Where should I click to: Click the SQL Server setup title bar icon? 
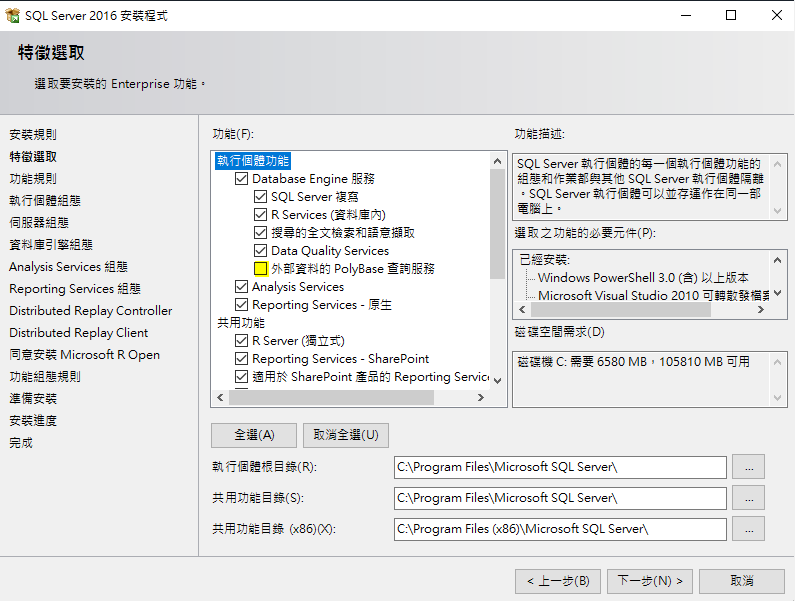click(x=12, y=15)
